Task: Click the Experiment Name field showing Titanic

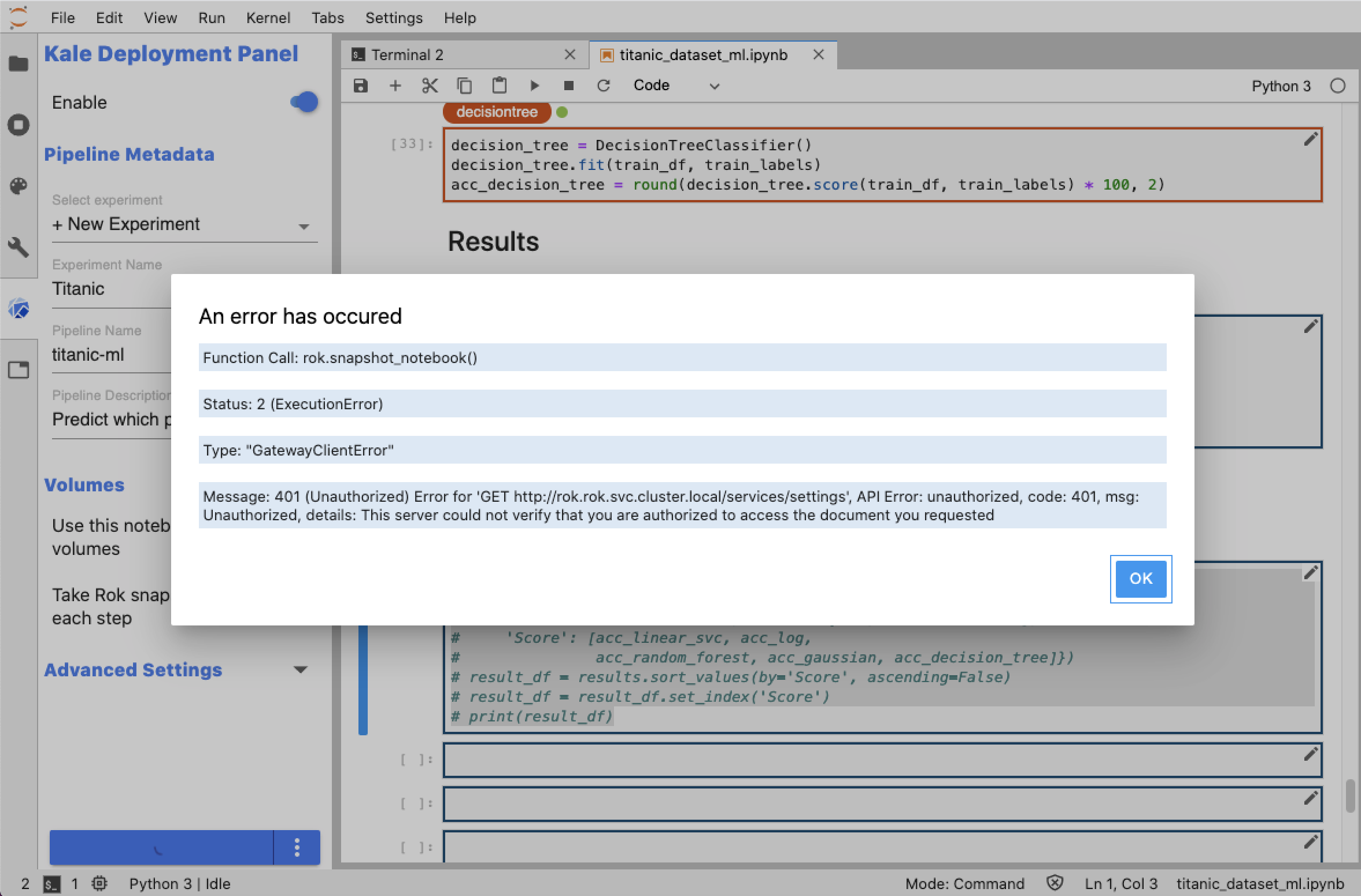Action: point(112,289)
